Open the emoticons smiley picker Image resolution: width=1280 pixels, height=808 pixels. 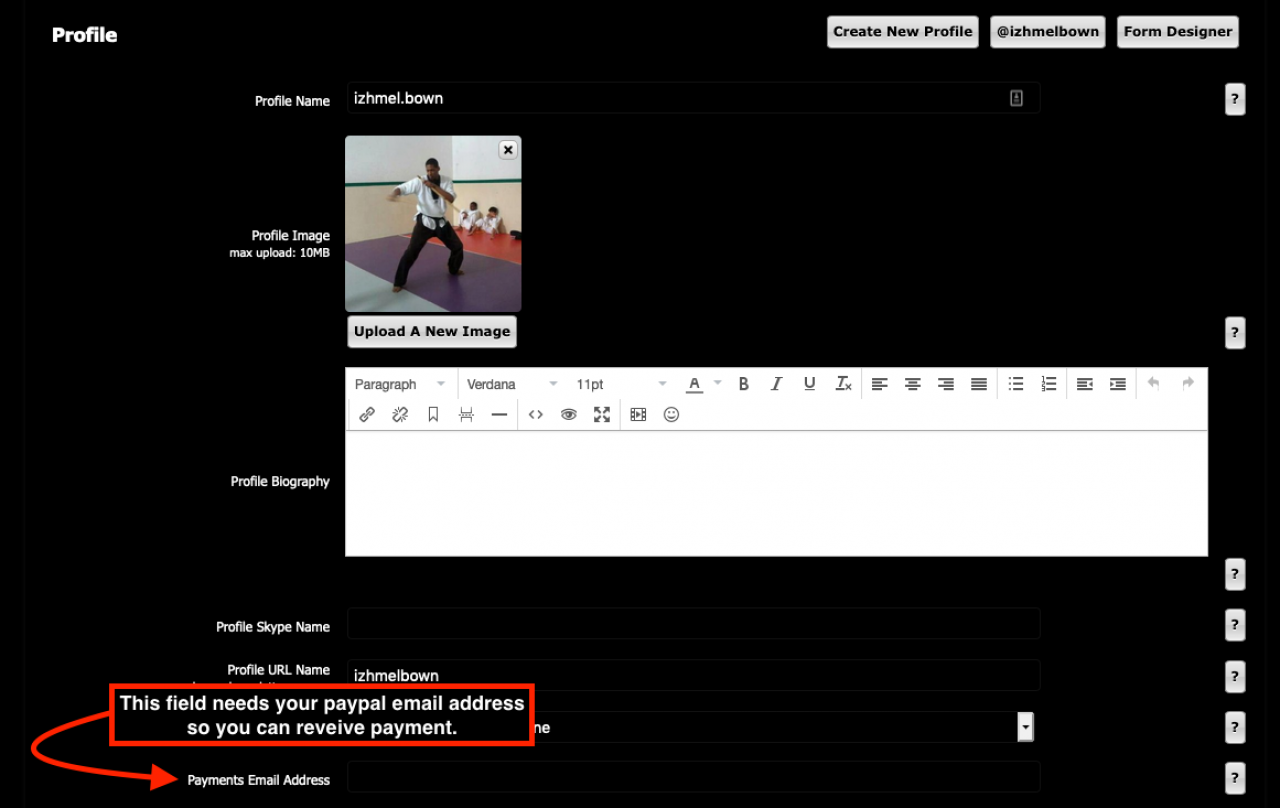tap(671, 414)
